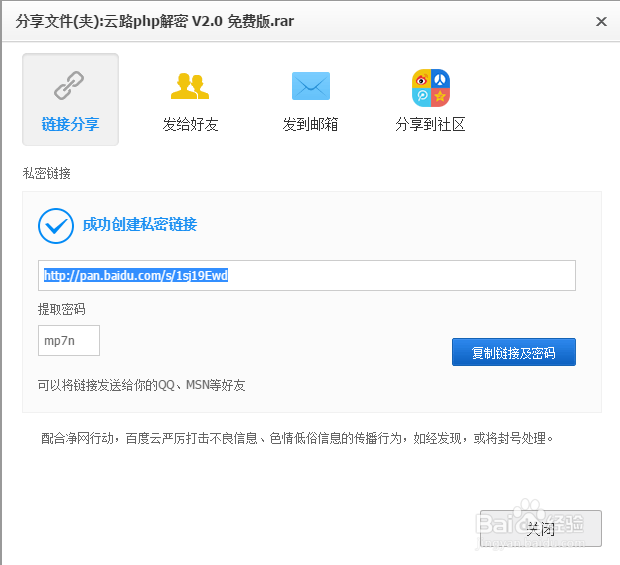Switch to the 链接分享 tab label
620x565 pixels.
point(70,125)
